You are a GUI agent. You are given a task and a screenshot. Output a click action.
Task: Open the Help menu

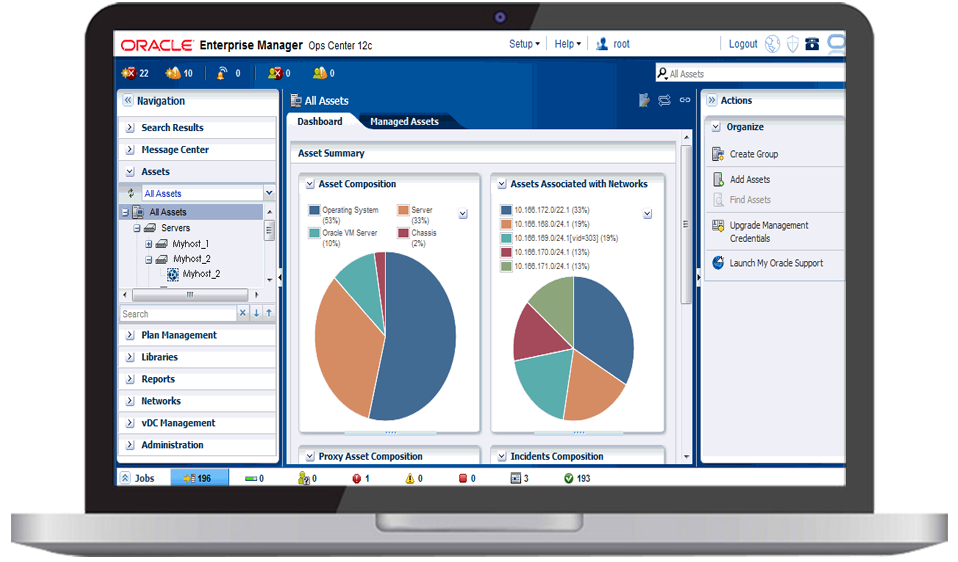568,44
